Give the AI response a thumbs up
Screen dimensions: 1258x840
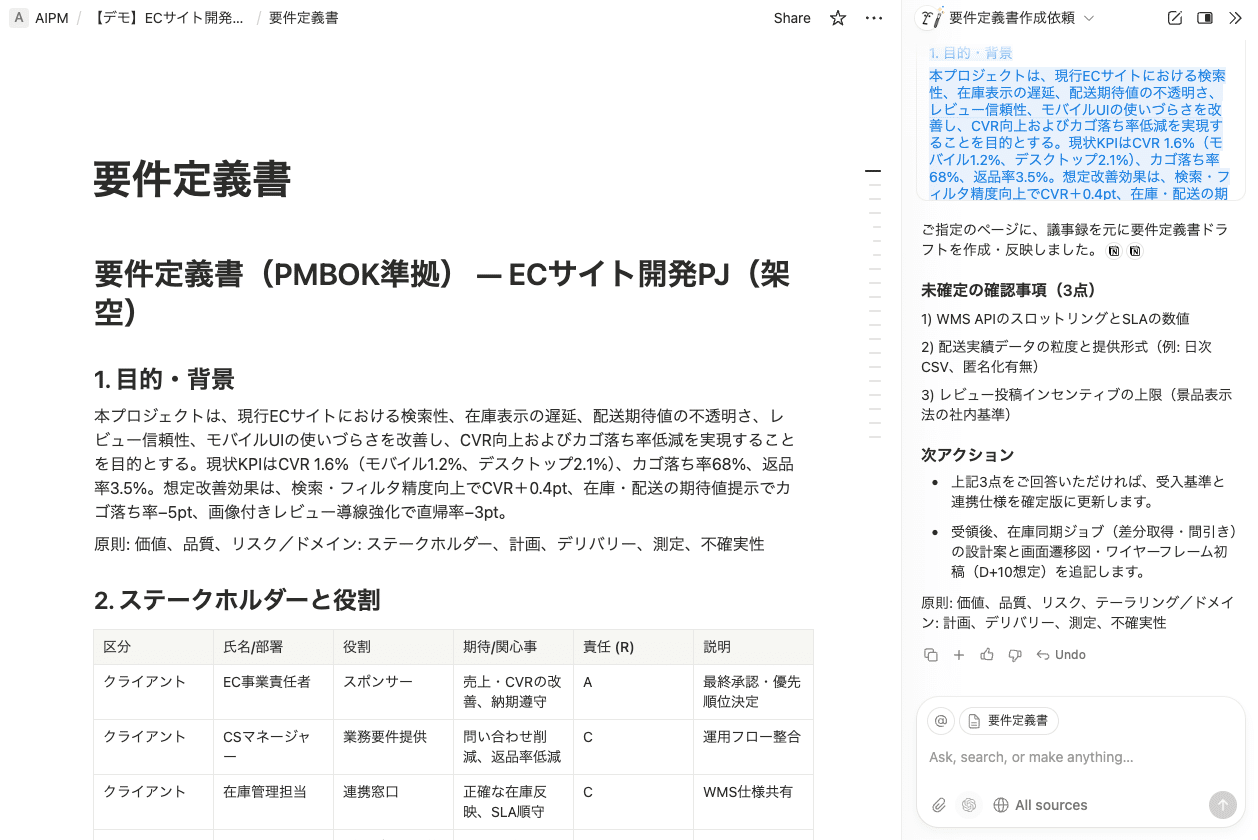987,655
